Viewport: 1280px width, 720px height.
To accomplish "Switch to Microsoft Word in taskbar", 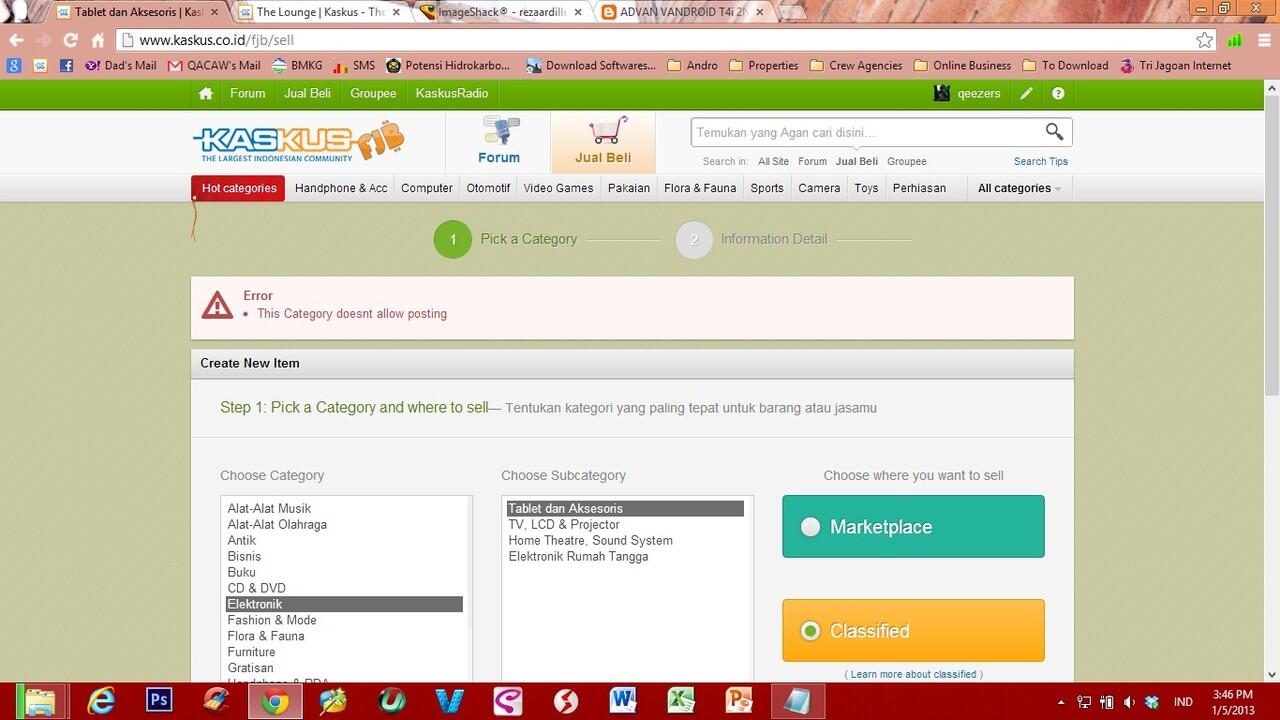I will [623, 701].
